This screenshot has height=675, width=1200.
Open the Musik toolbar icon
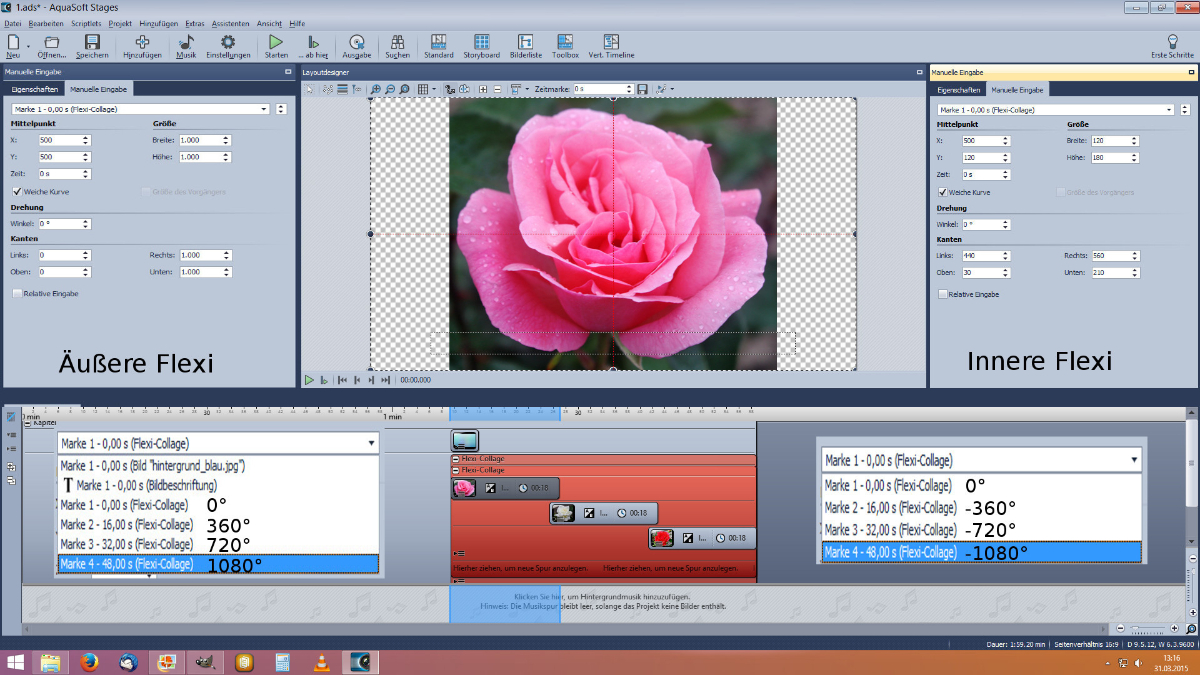click(x=186, y=43)
